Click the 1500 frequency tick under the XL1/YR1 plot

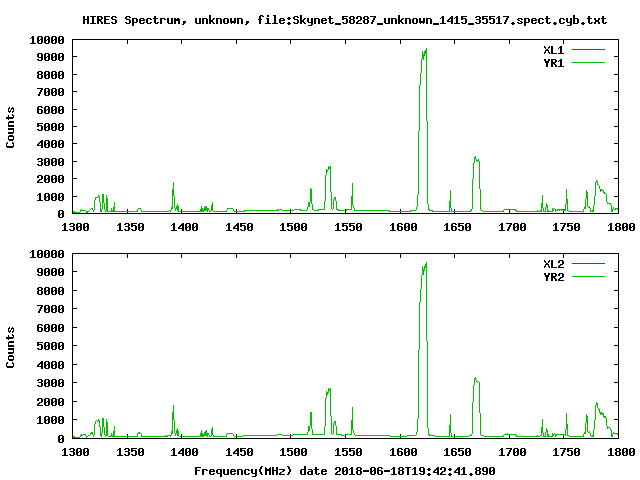293,227
